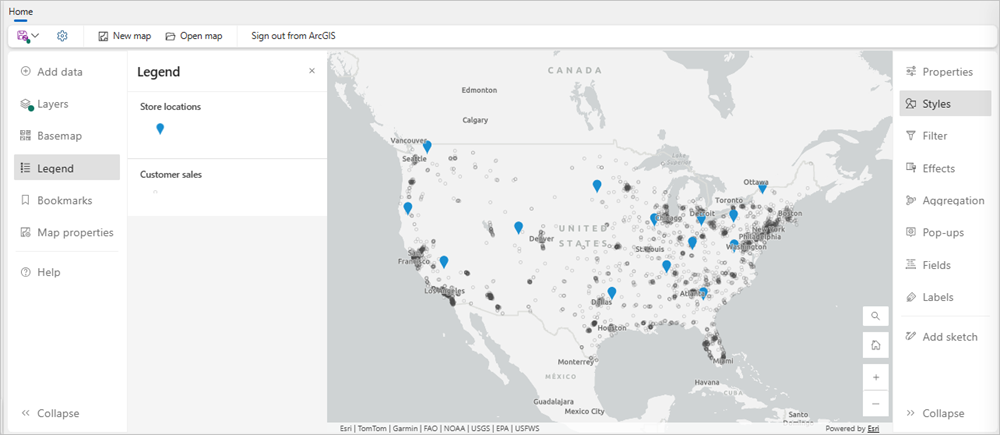The image size is (1000, 435).
Task: Zoom out with the minus button
Action: point(876,404)
